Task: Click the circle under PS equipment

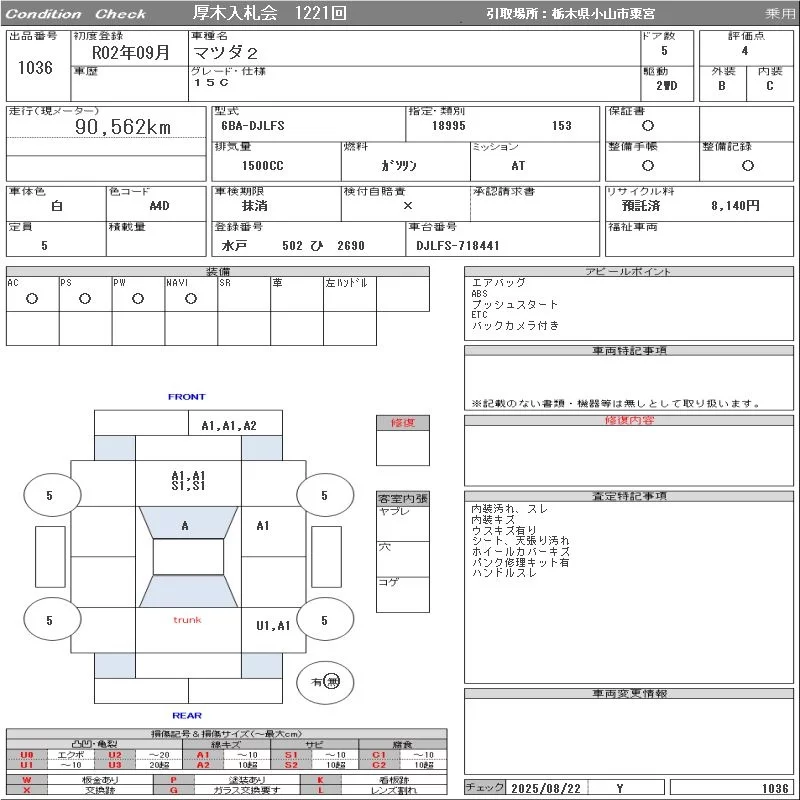Action: point(85,299)
